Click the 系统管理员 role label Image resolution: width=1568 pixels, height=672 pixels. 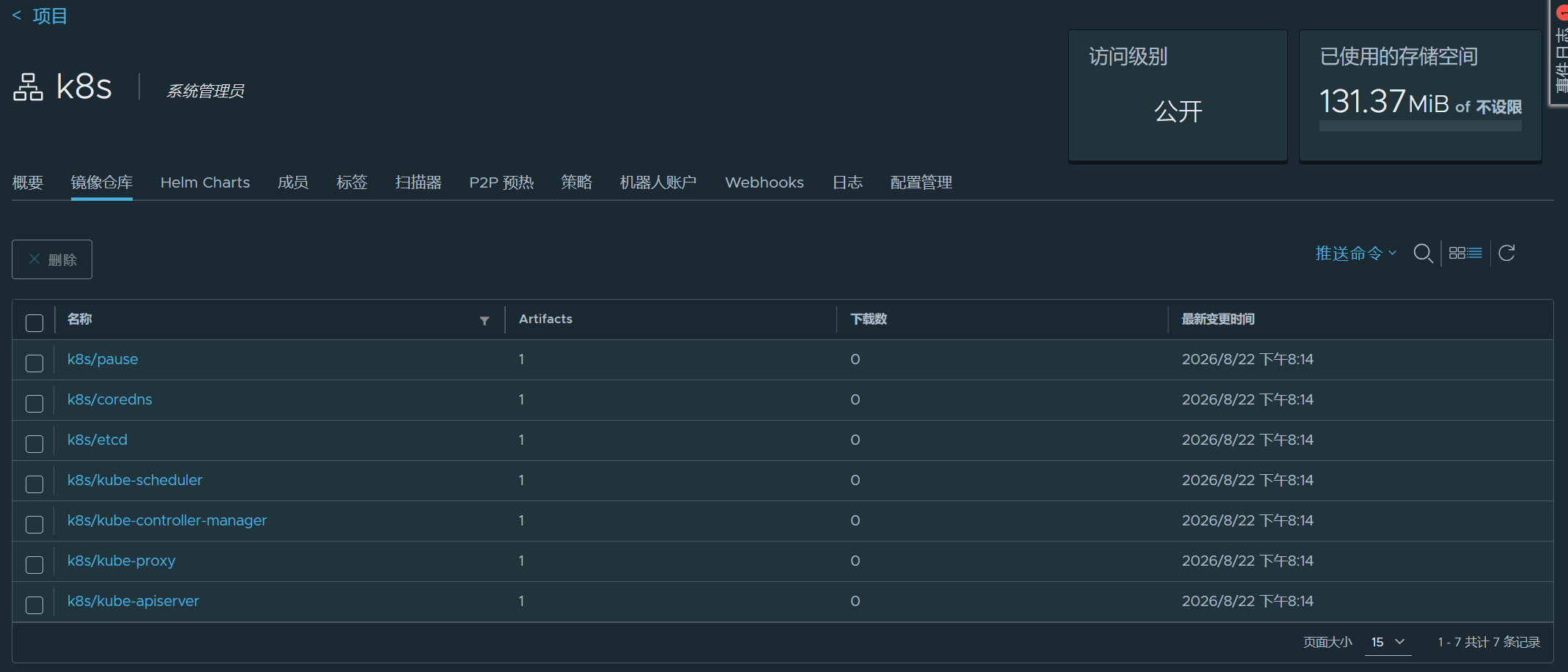click(x=205, y=91)
